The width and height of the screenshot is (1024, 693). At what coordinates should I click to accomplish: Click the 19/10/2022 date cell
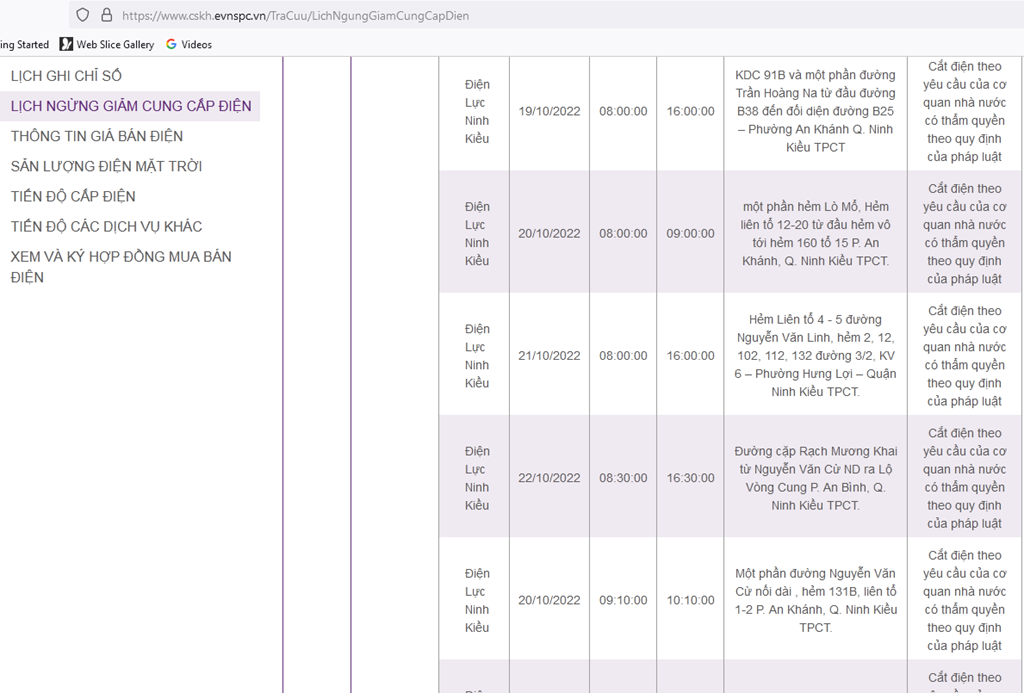coord(549,111)
